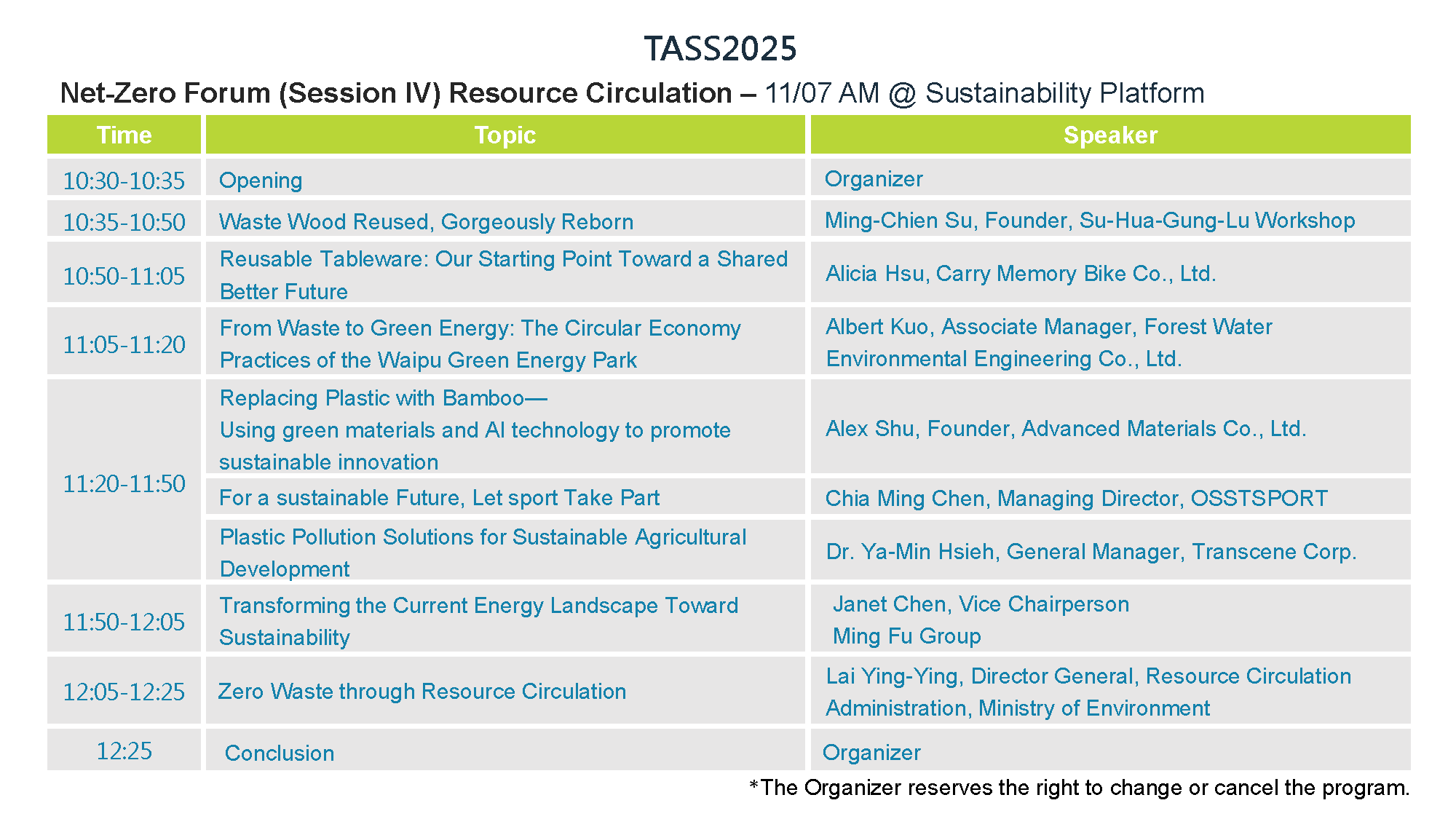
Task: Select Zero Waste through Resource Circulation topic
Action: tap(422, 692)
